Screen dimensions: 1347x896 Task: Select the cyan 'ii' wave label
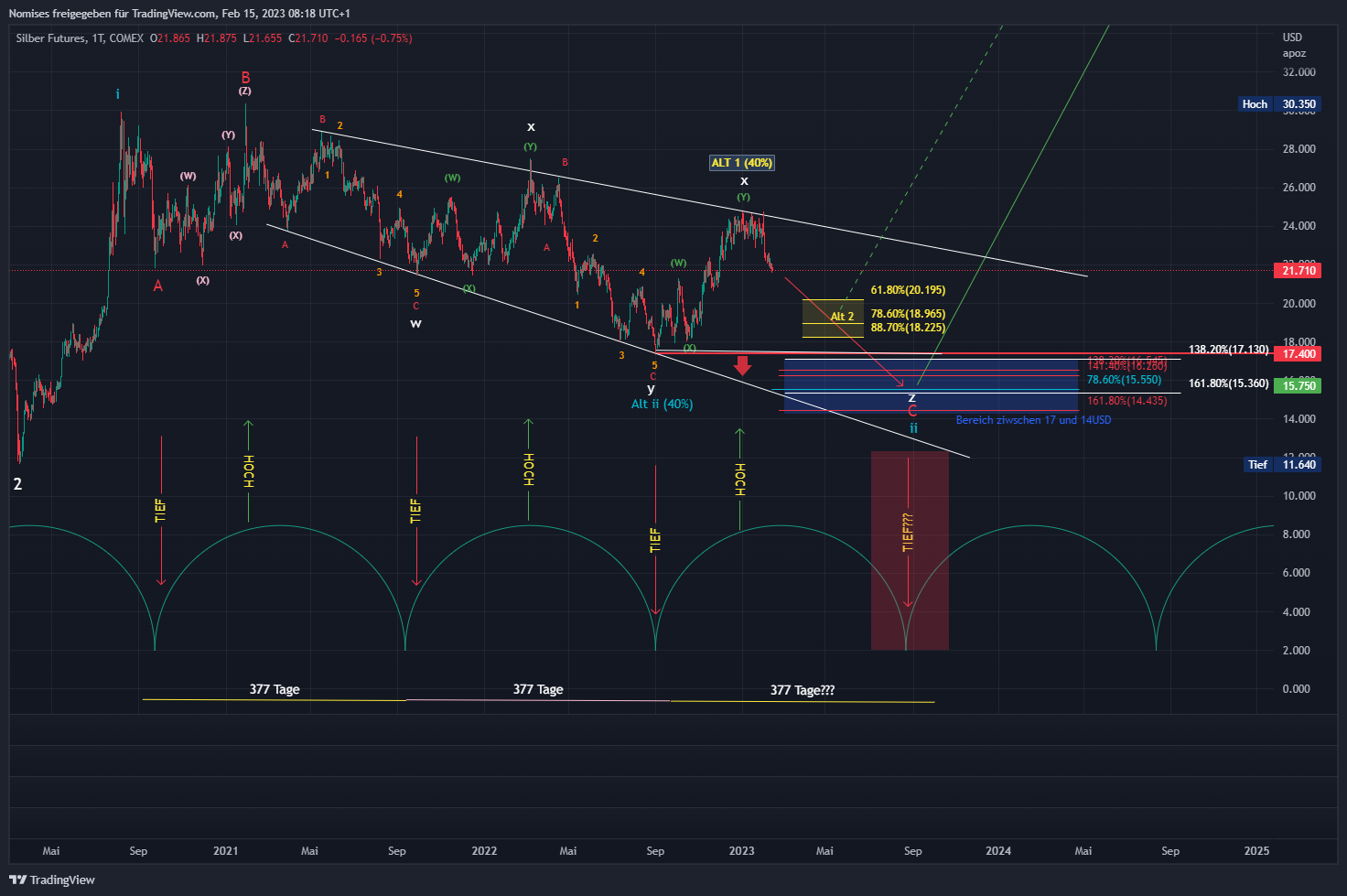(913, 427)
